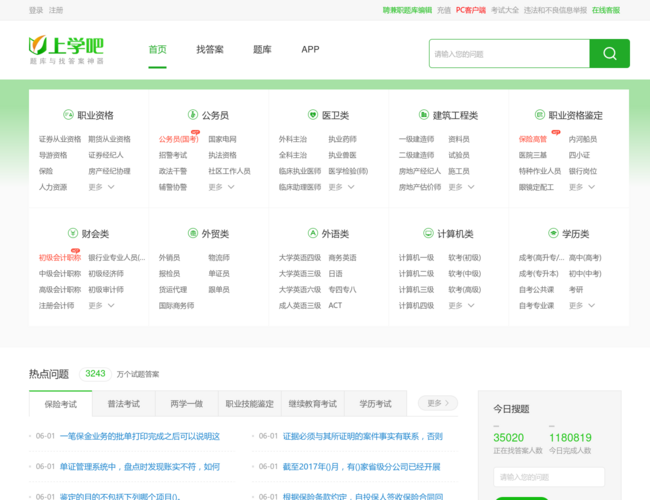Open 执业药师 link
The image size is (650, 500).
pos(342,139)
